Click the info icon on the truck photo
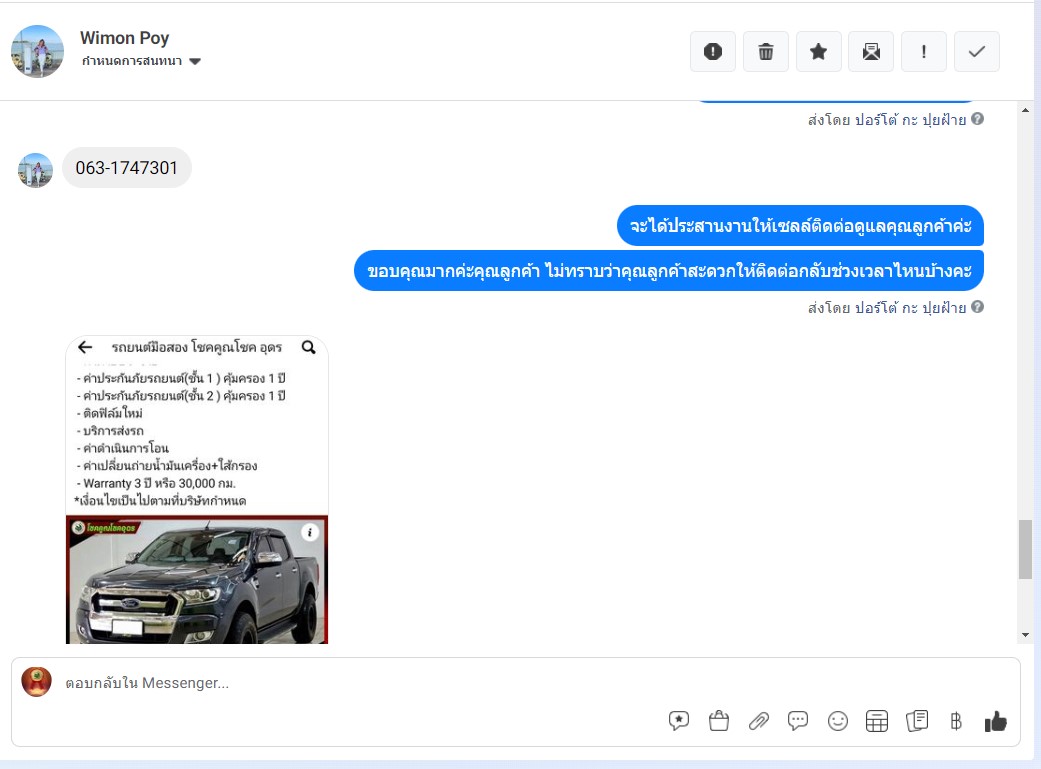The image size is (1041, 769). pyautogui.click(x=309, y=532)
